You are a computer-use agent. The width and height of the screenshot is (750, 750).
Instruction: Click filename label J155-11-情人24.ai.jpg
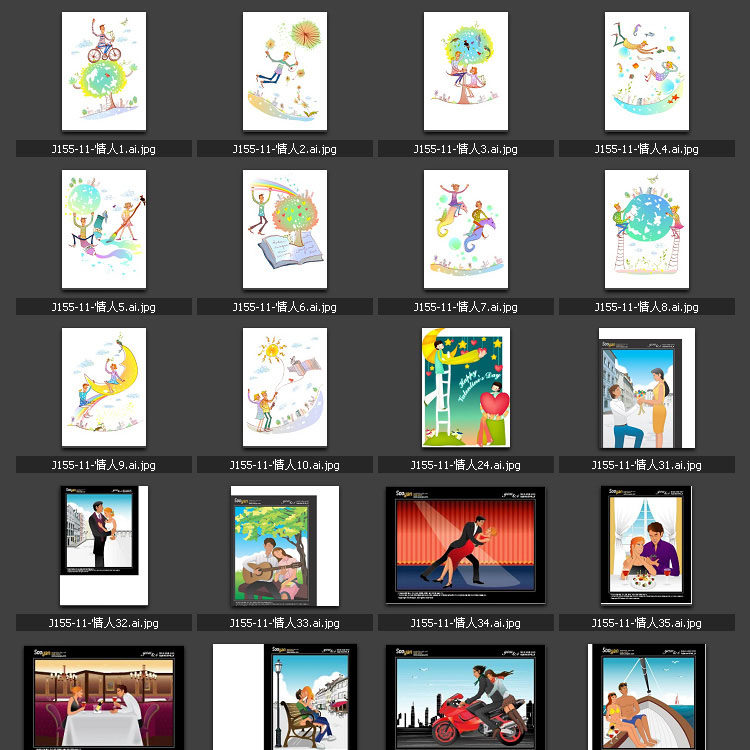coord(466,464)
